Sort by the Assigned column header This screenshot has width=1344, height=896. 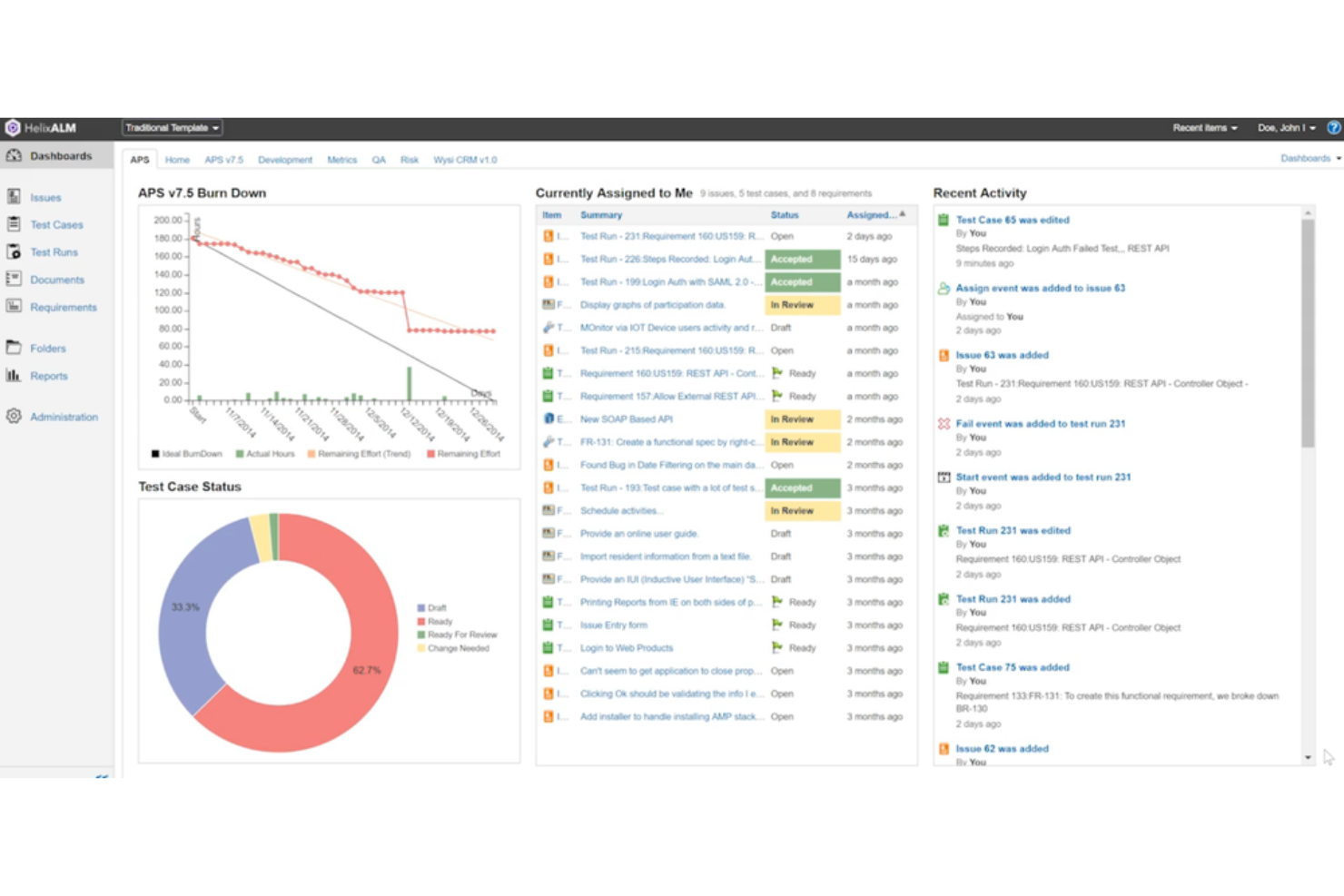click(x=875, y=215)
